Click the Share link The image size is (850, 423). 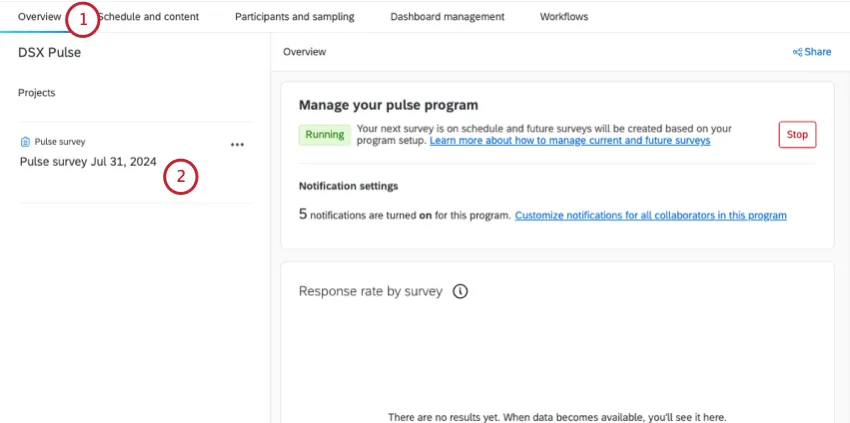pyautogui.click(x=812, y=52)
